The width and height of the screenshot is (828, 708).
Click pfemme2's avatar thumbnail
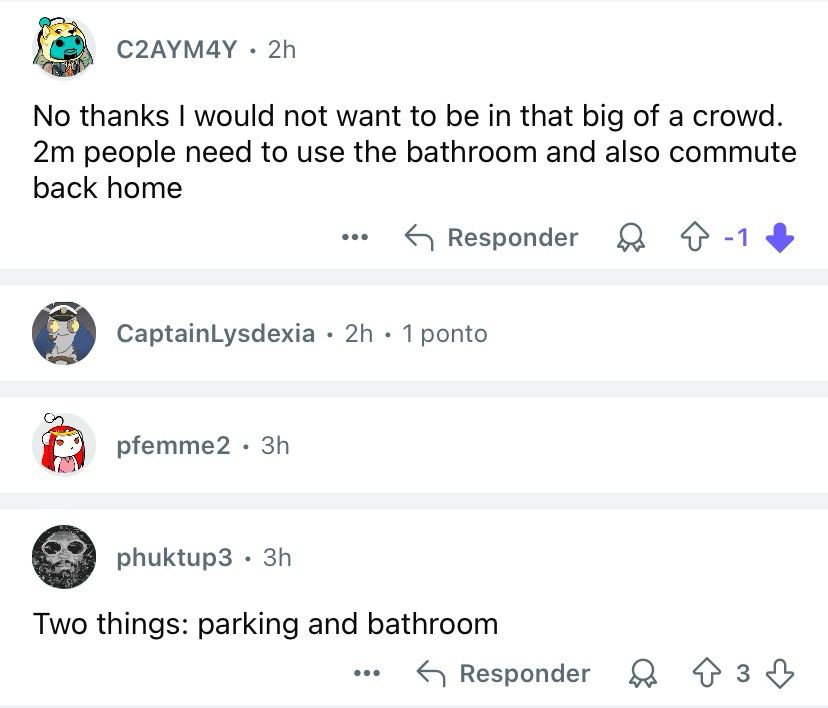click(64, 445)
